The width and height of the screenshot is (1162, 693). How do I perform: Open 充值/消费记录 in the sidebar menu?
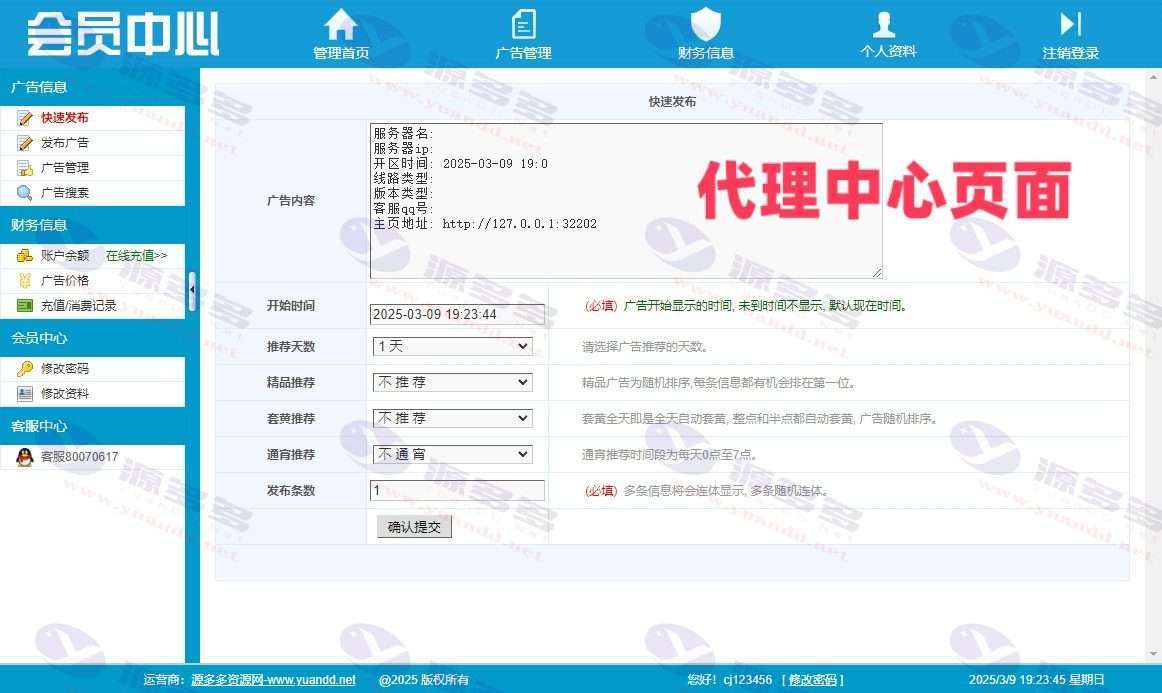[78, 306]
